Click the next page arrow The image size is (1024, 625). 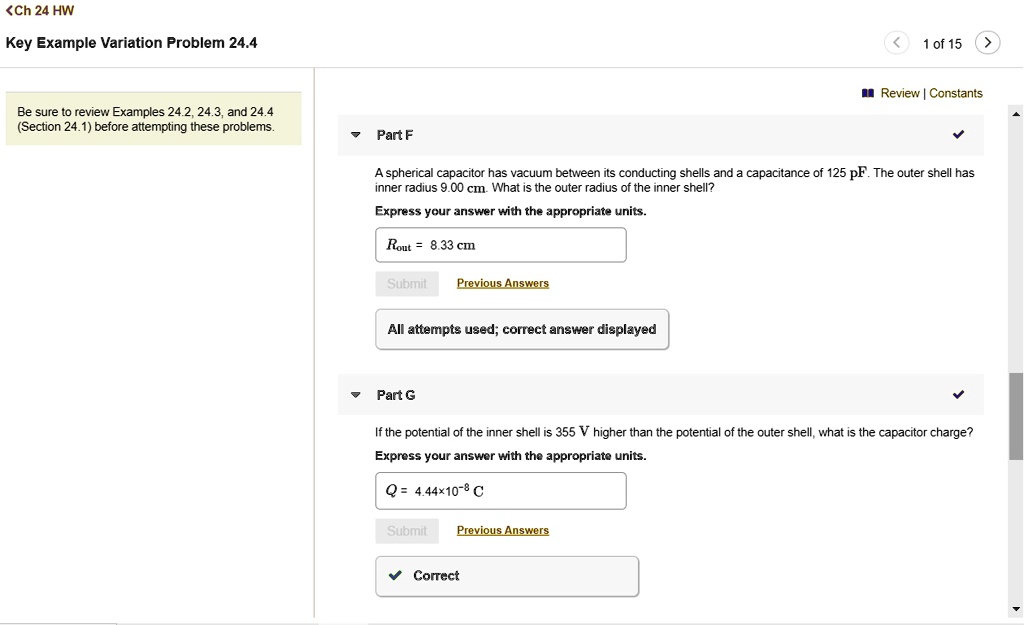click(987, 43)
